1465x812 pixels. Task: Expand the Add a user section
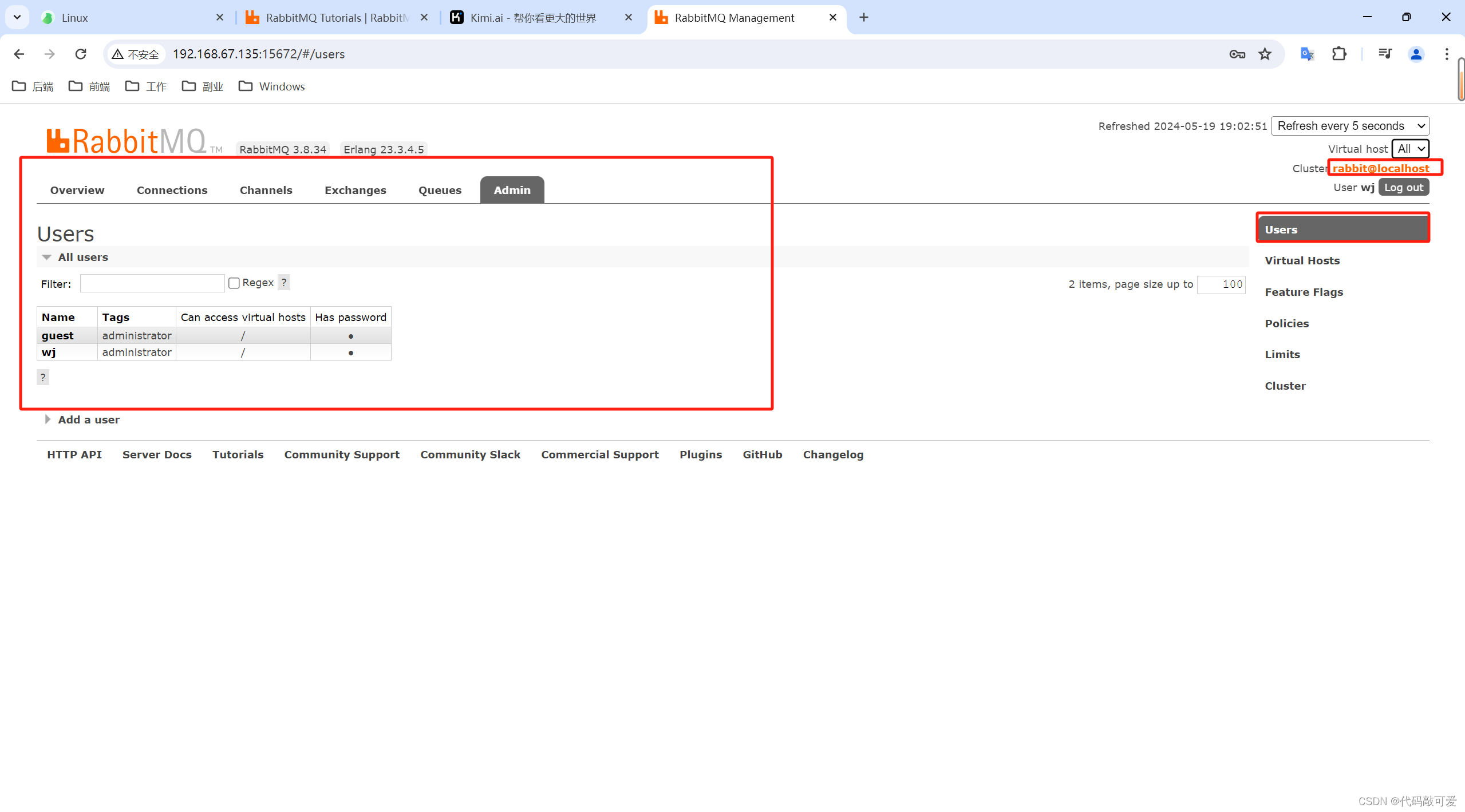89,419
